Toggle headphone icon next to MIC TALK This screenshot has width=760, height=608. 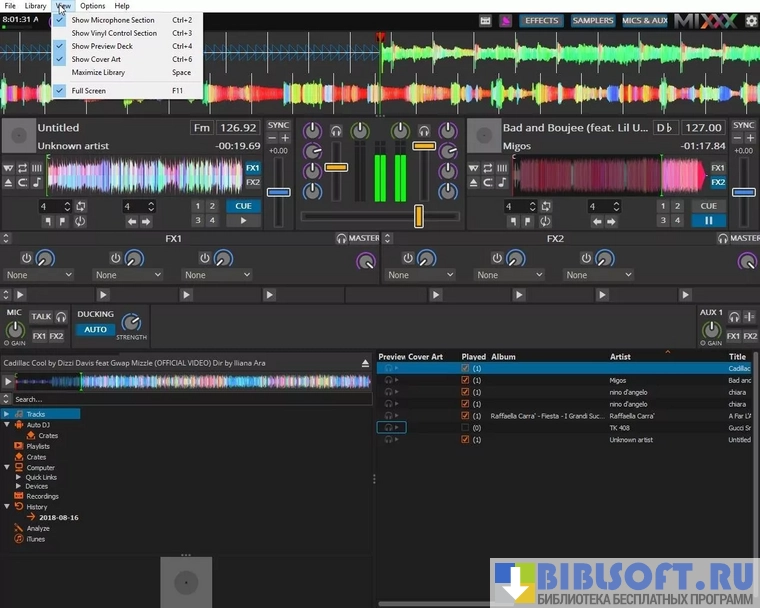point(61,317)
